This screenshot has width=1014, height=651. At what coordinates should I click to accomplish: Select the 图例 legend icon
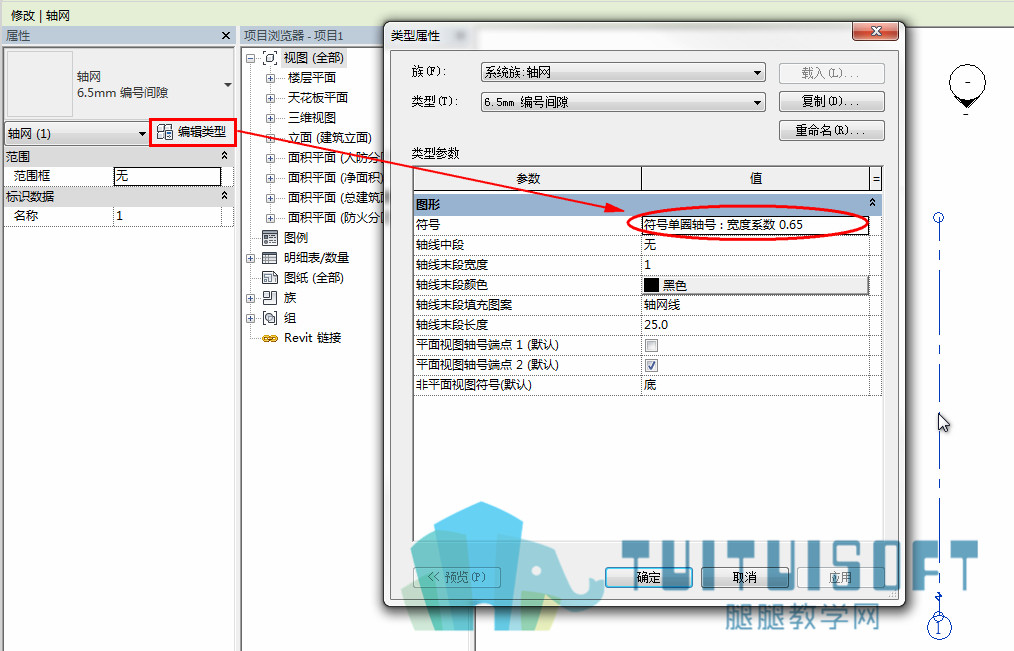(270, 238)
